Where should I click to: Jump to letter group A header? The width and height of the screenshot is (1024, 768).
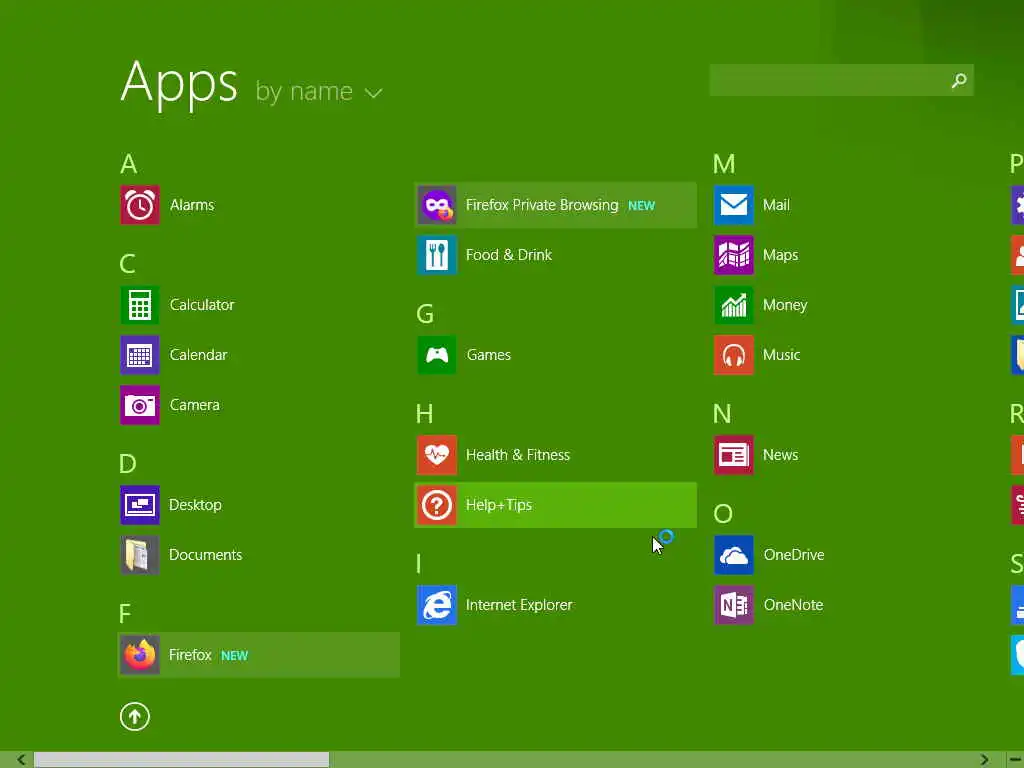129,164
